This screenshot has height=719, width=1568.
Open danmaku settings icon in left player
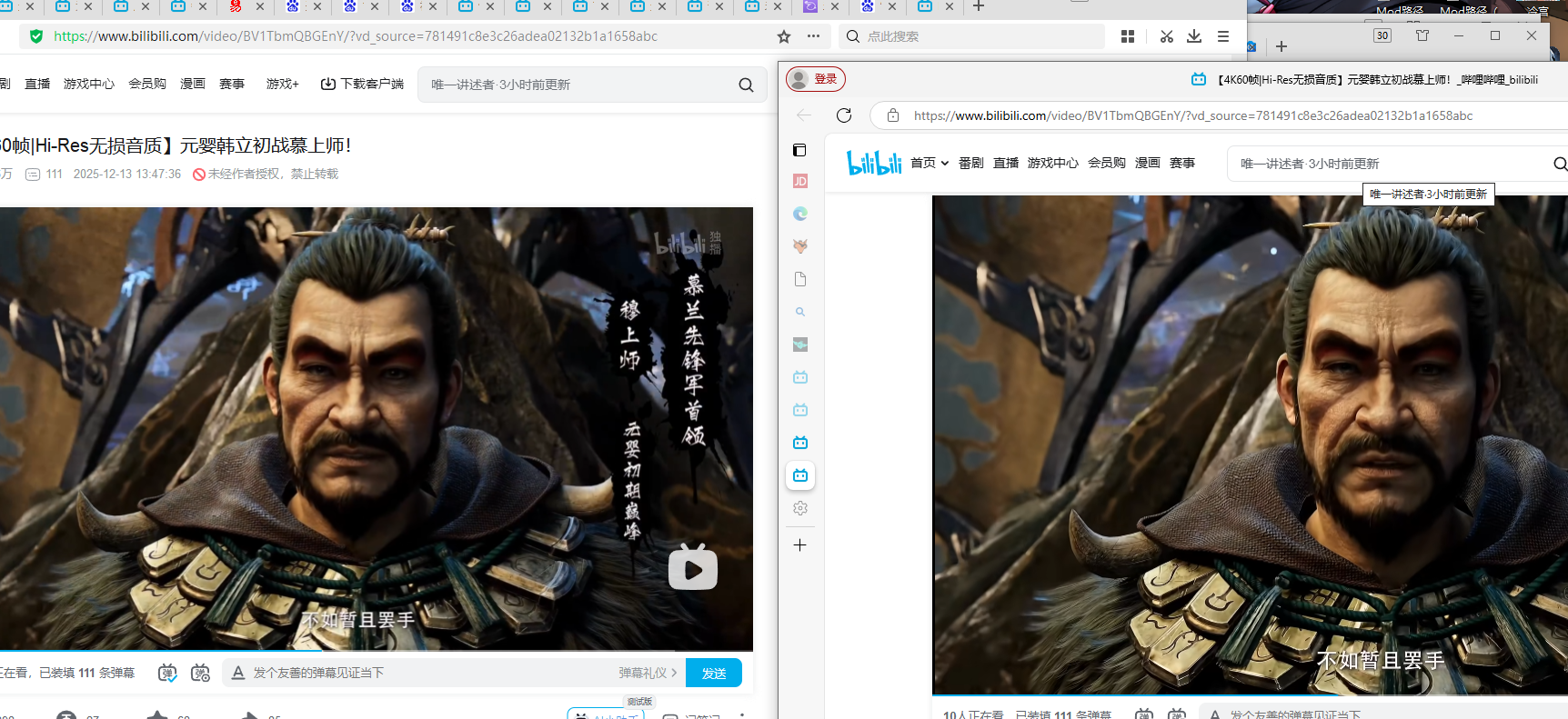[x=200, y=673]
